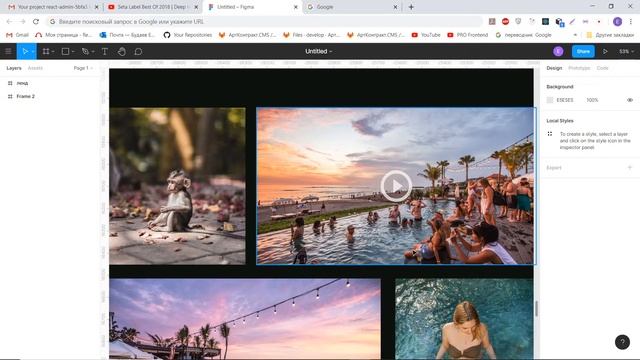Select the Rectangle shape tool
This screenshot has width=640, height=360.
click(x=65, y=51)
